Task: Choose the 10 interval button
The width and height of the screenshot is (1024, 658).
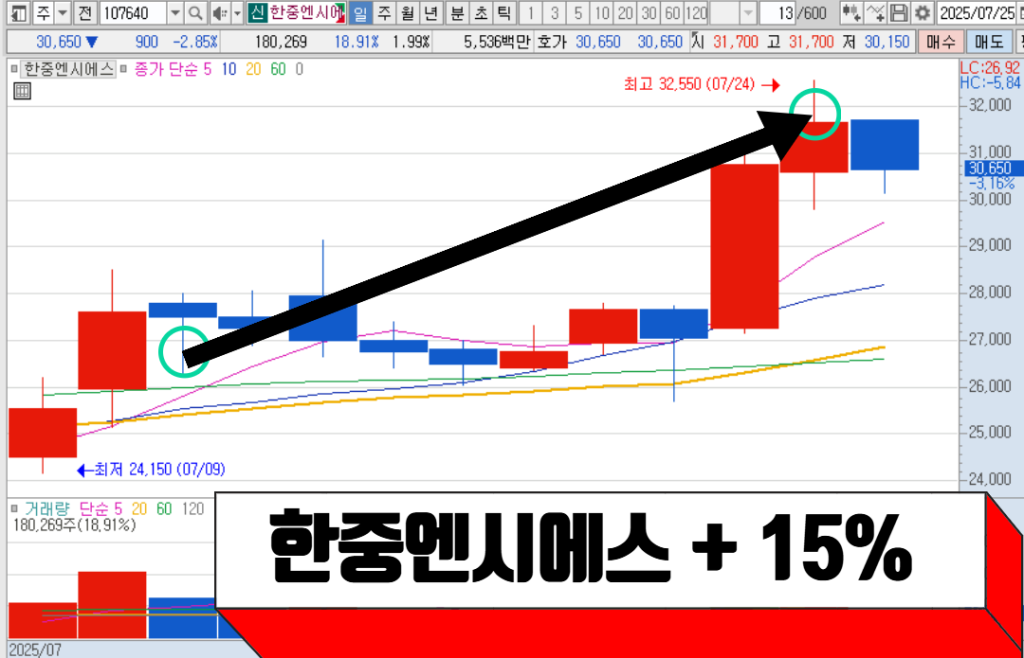Action: pos(603,12)
